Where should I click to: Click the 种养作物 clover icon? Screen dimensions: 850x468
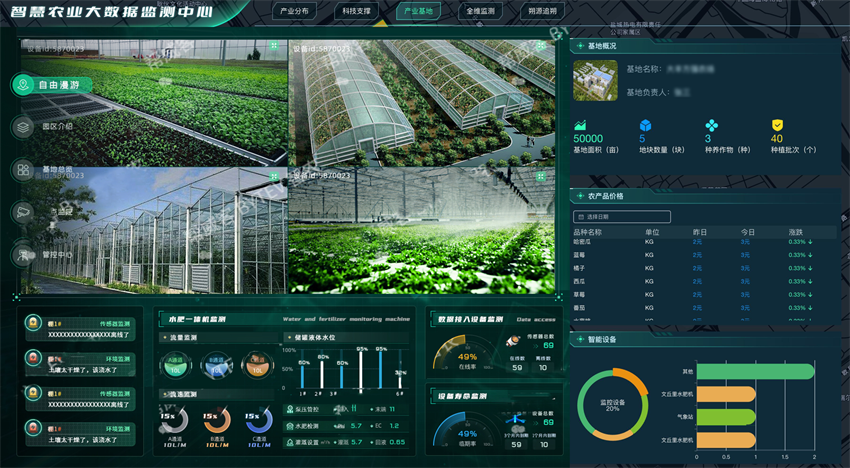tap(711, 125)
